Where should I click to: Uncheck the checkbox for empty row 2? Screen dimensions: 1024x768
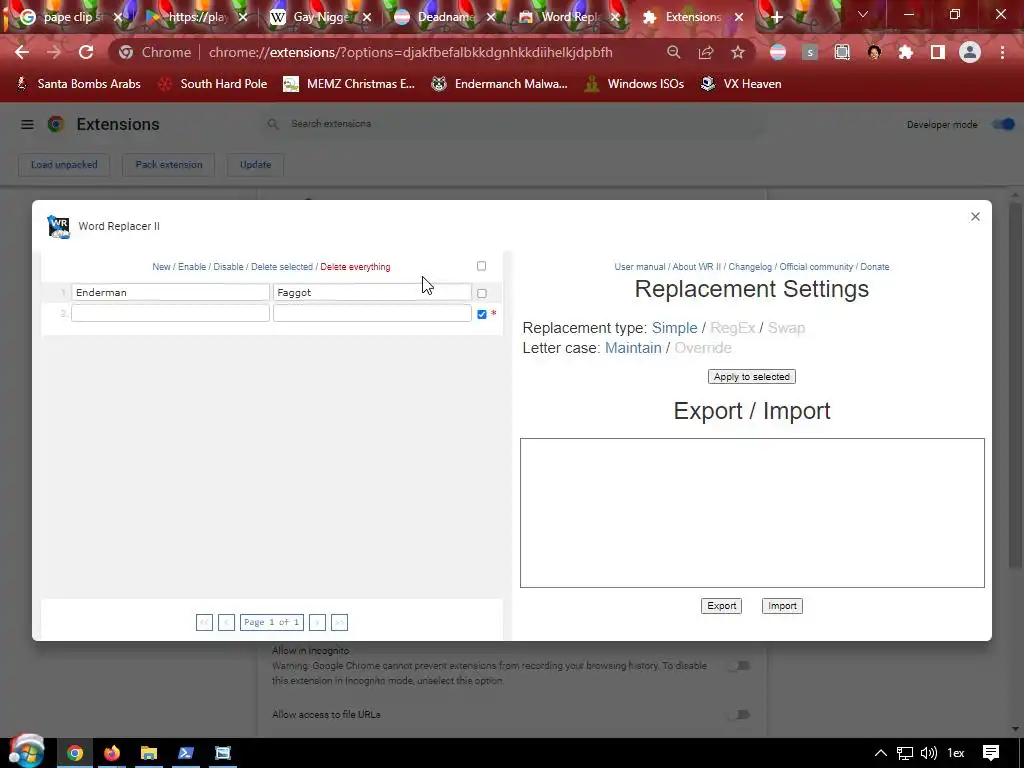tap(481, 314)
